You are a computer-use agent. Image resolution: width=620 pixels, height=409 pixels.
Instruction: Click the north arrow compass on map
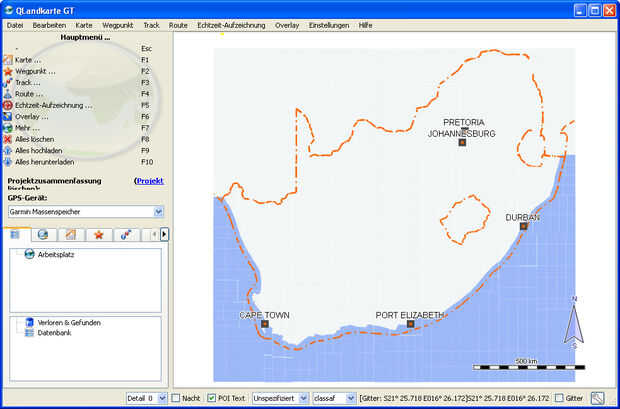(x=574, y=323)
